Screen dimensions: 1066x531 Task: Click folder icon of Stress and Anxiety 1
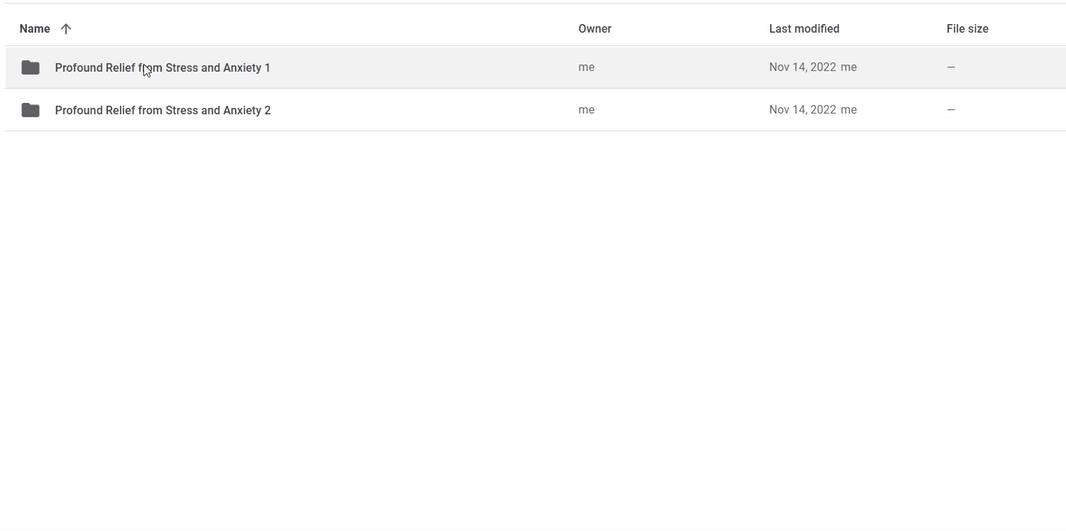coord(30,67)
